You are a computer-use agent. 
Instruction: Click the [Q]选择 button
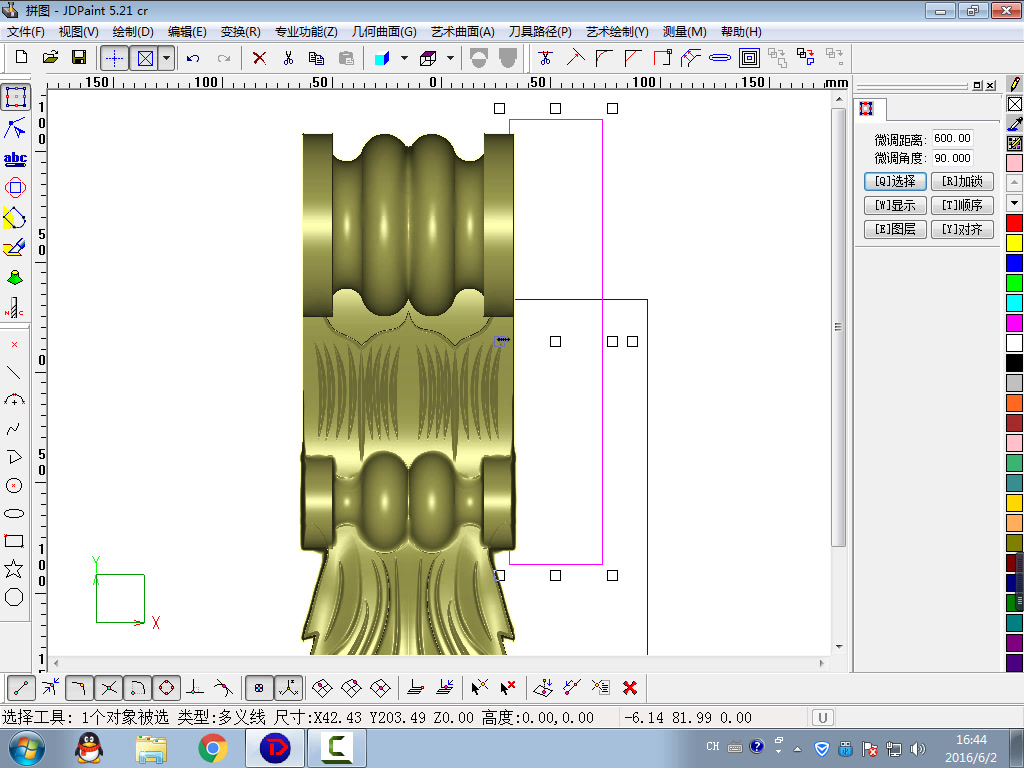(894, 182)
